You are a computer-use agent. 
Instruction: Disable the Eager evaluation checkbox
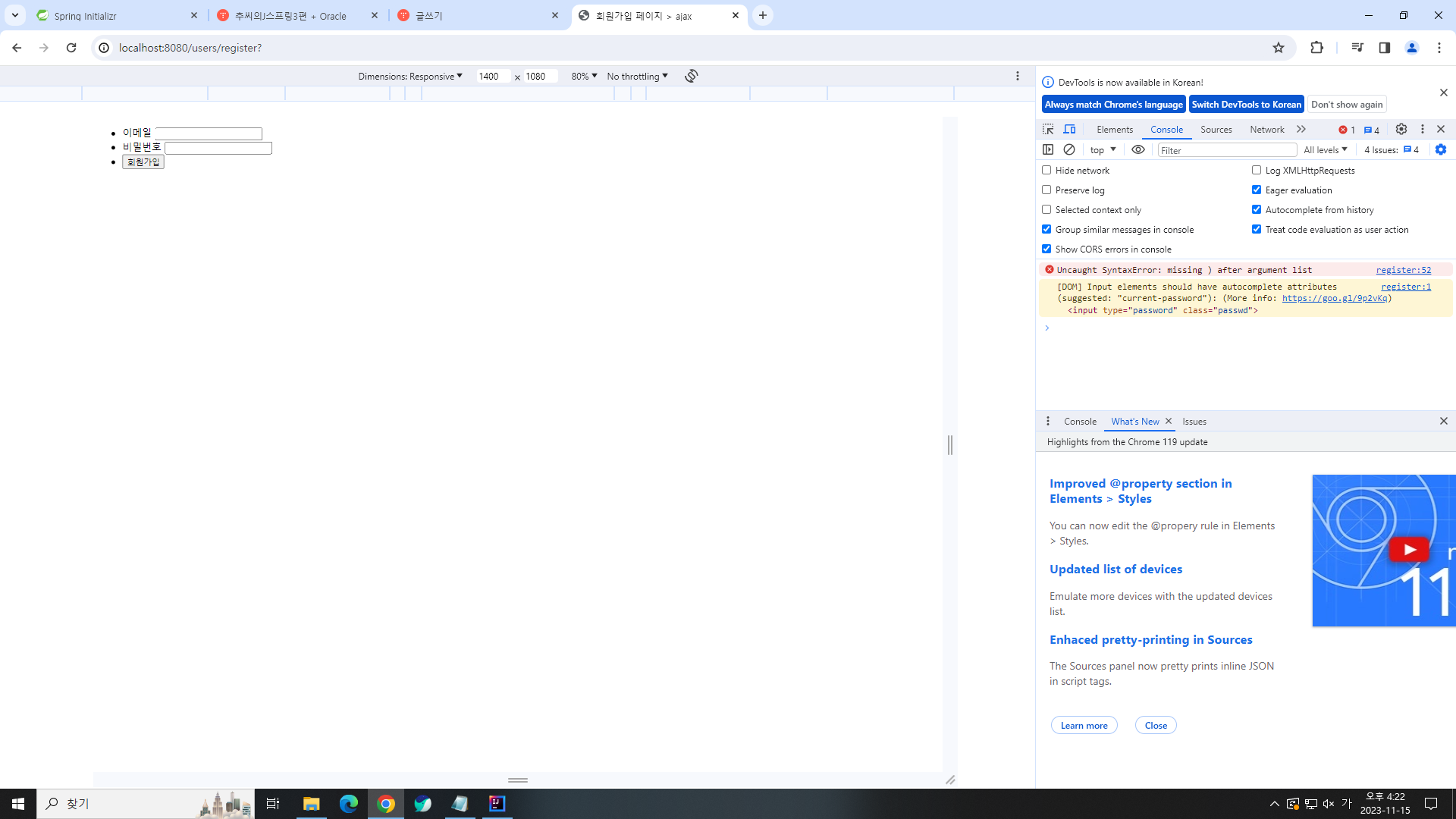coord(1257,190)
